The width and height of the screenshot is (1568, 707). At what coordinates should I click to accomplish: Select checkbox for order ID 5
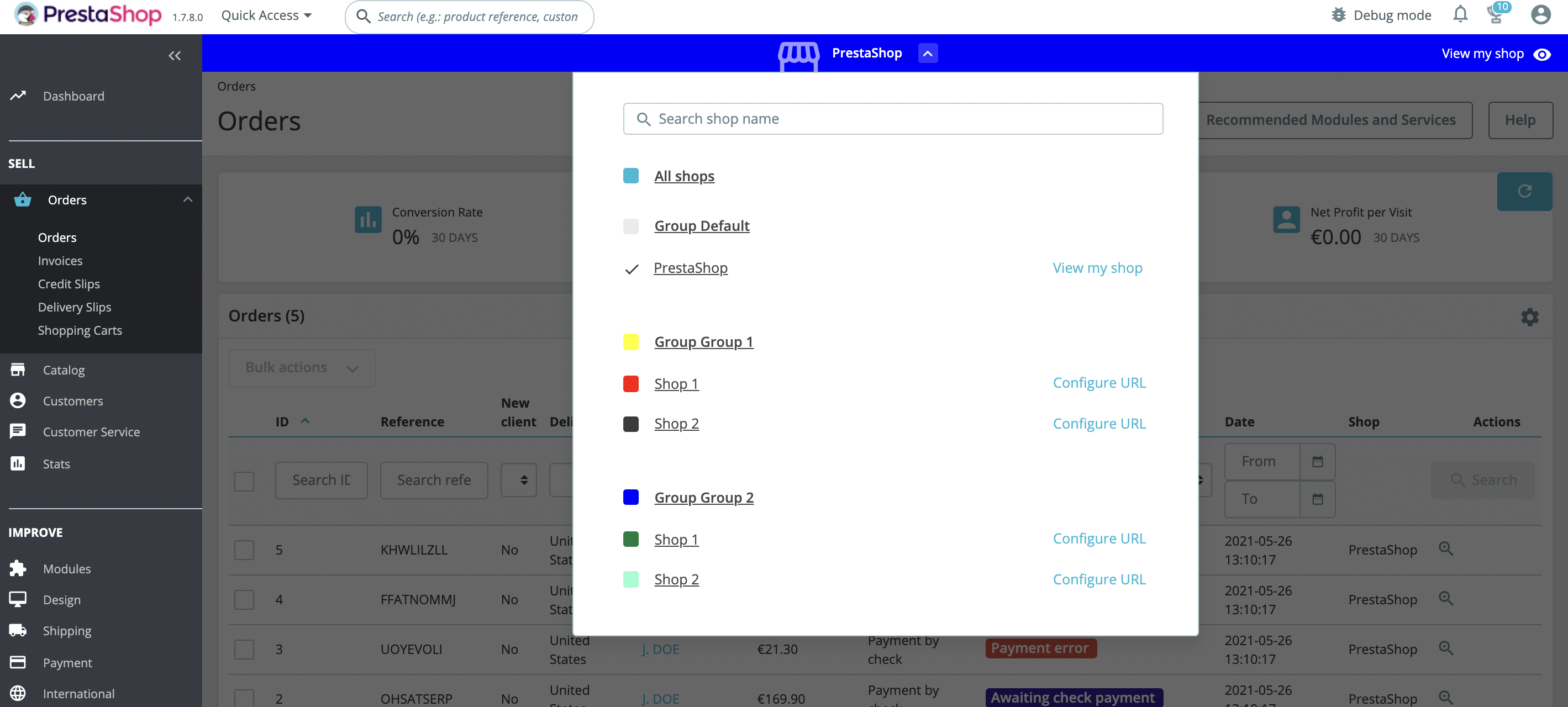[243, 549]
